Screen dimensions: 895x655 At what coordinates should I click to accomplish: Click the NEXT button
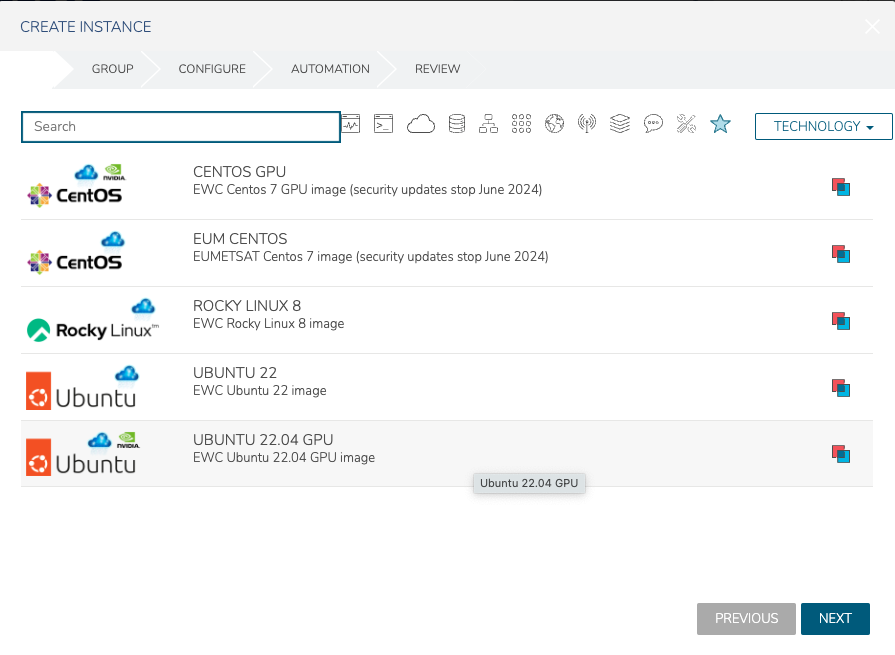pyautogui.click(x=835, y=618)
